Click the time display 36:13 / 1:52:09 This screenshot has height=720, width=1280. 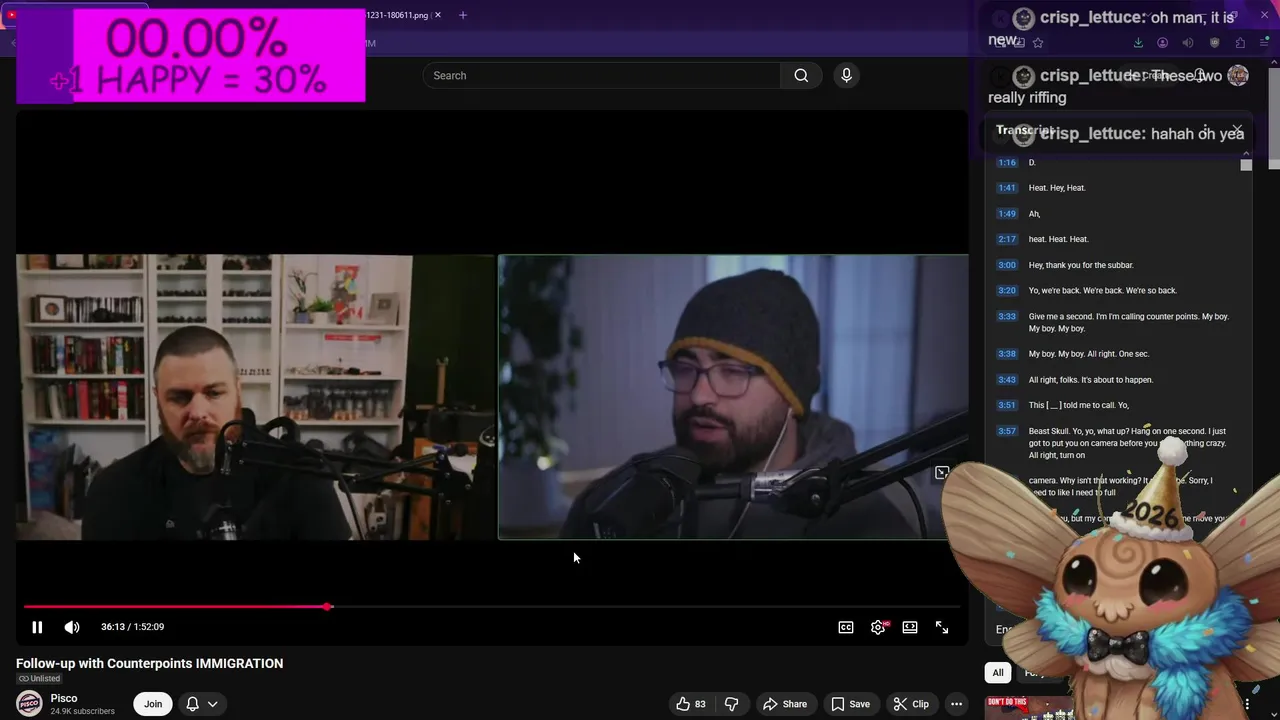tap(132, 627)
